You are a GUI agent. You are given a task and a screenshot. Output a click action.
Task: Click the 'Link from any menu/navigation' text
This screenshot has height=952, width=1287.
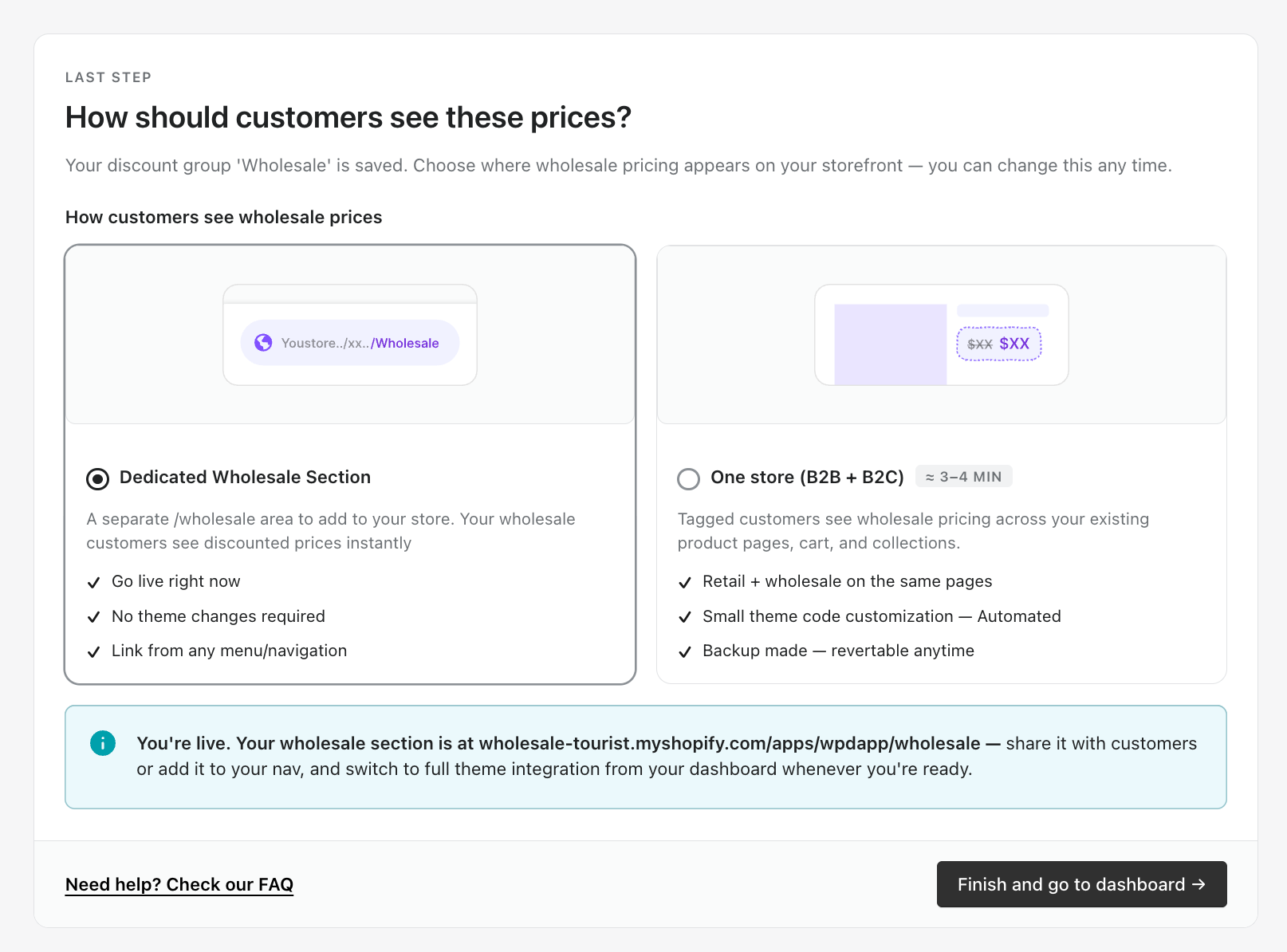coord(229,651)
